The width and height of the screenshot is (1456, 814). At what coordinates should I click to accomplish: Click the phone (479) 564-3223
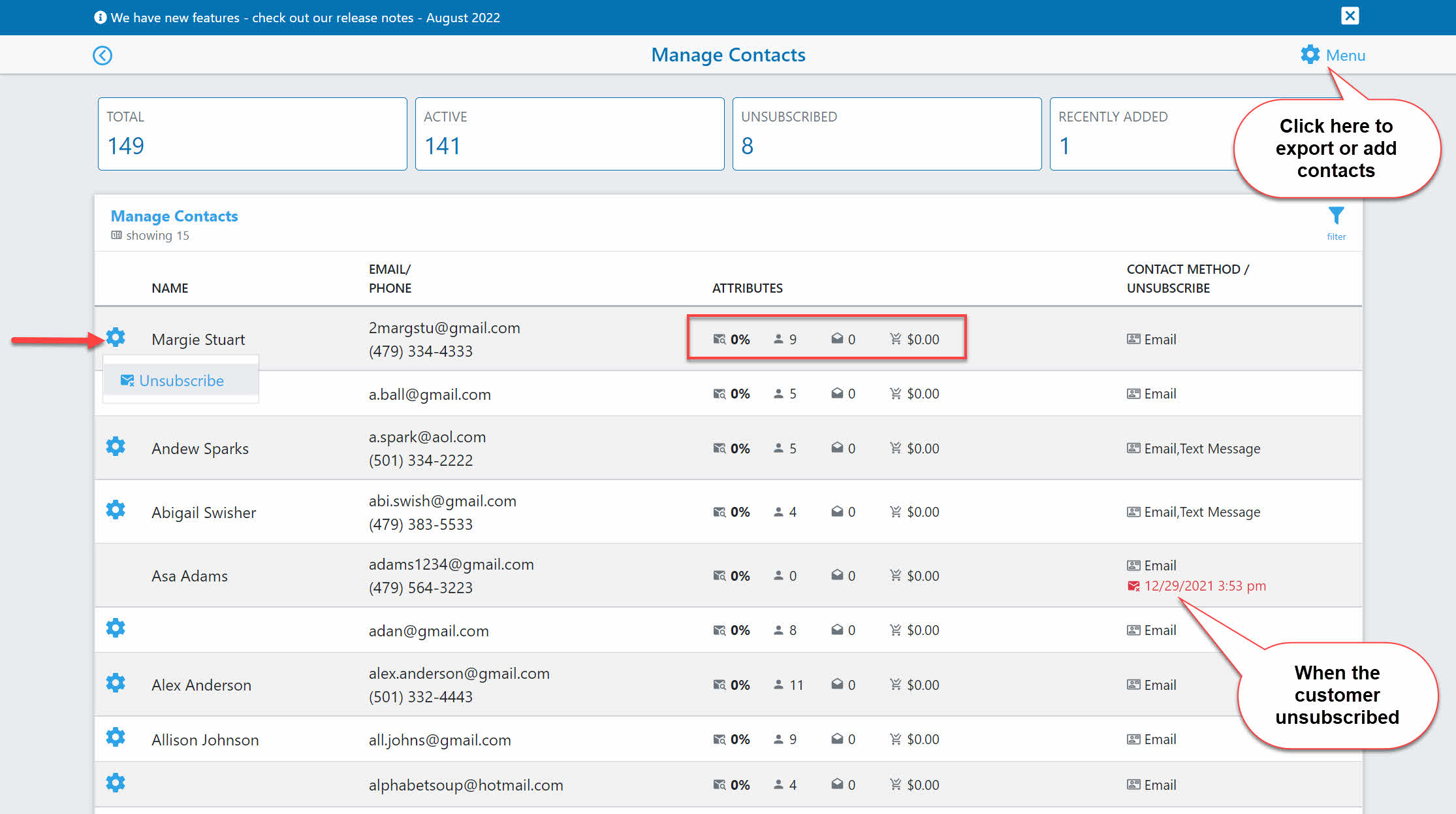click(420, 588)
